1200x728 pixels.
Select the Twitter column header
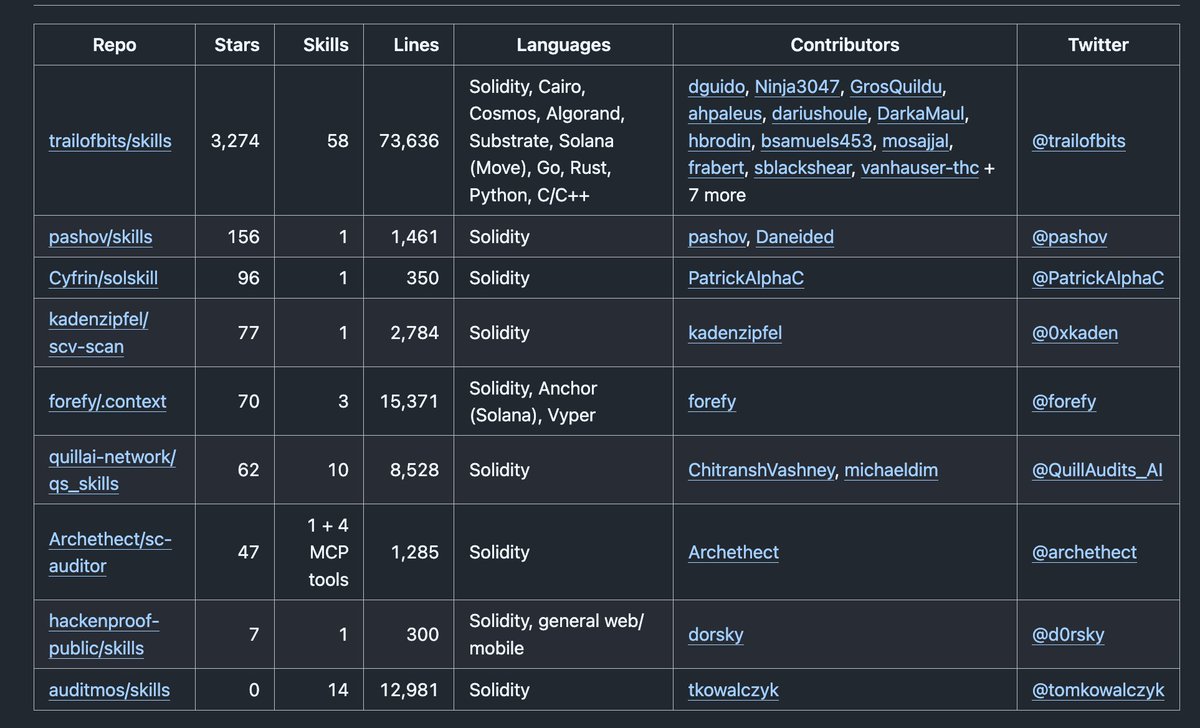click(1098, 45)
